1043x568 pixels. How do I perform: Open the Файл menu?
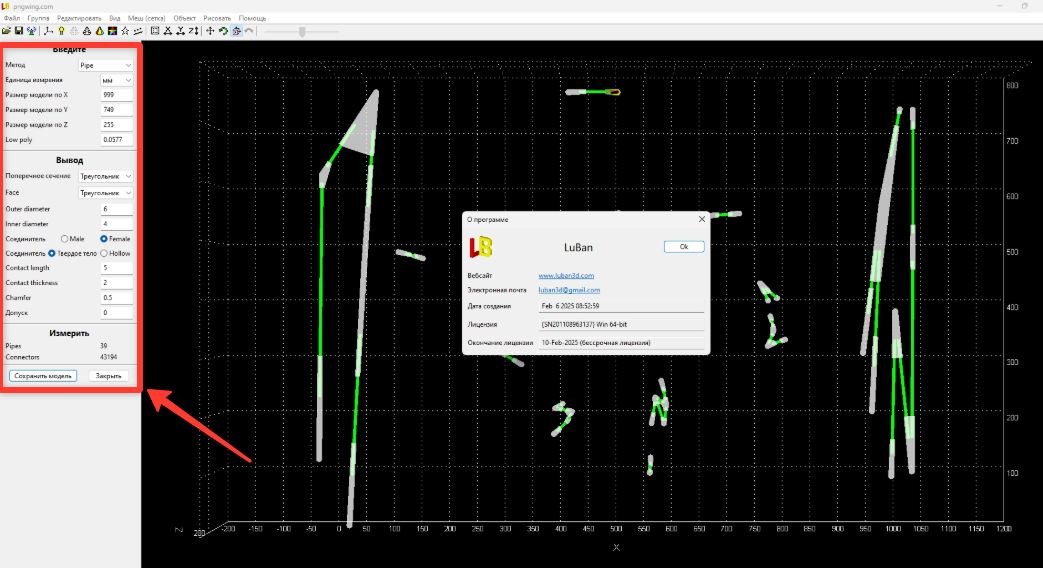(x=12, y=18)
